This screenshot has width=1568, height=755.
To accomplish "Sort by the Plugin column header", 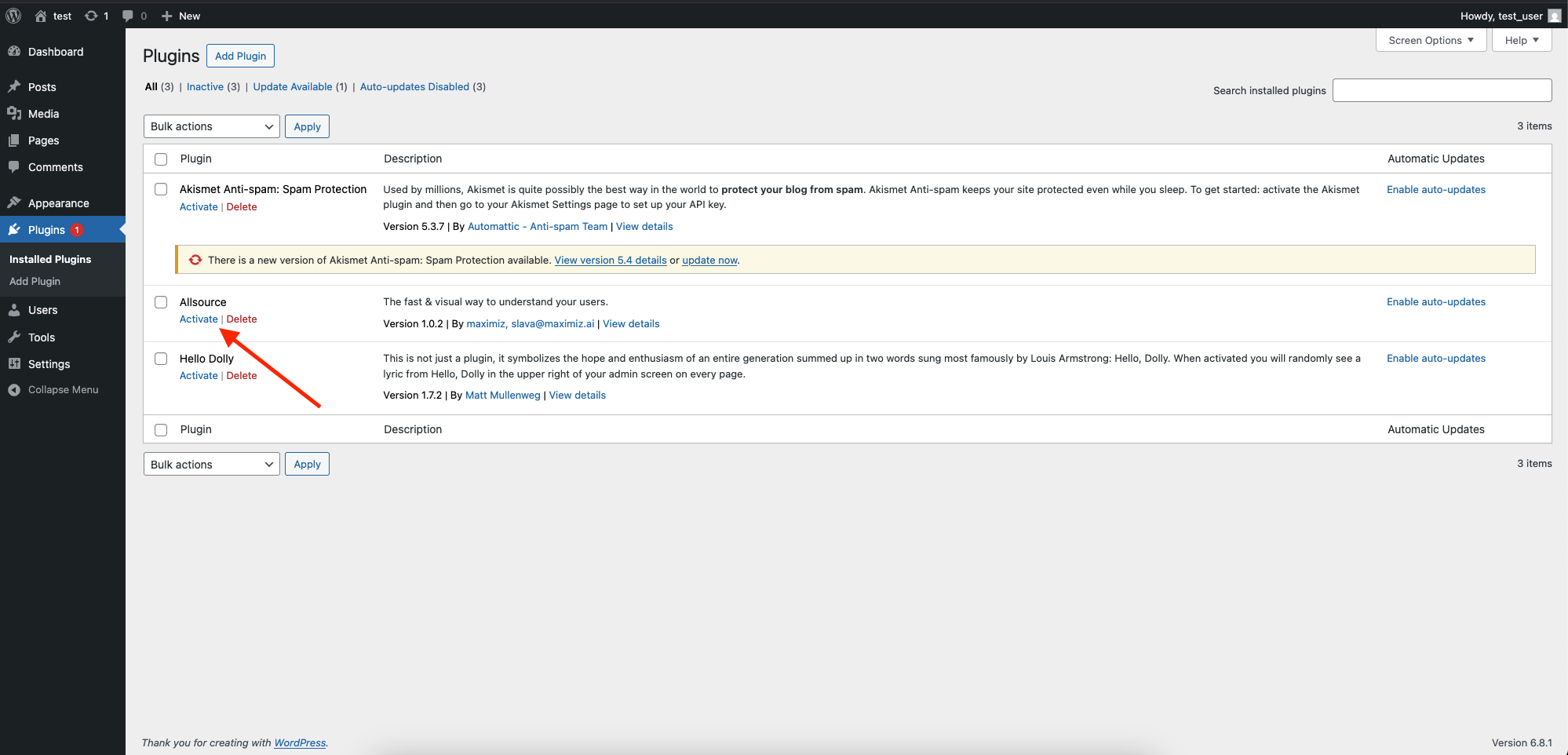I will coord(196,159).
